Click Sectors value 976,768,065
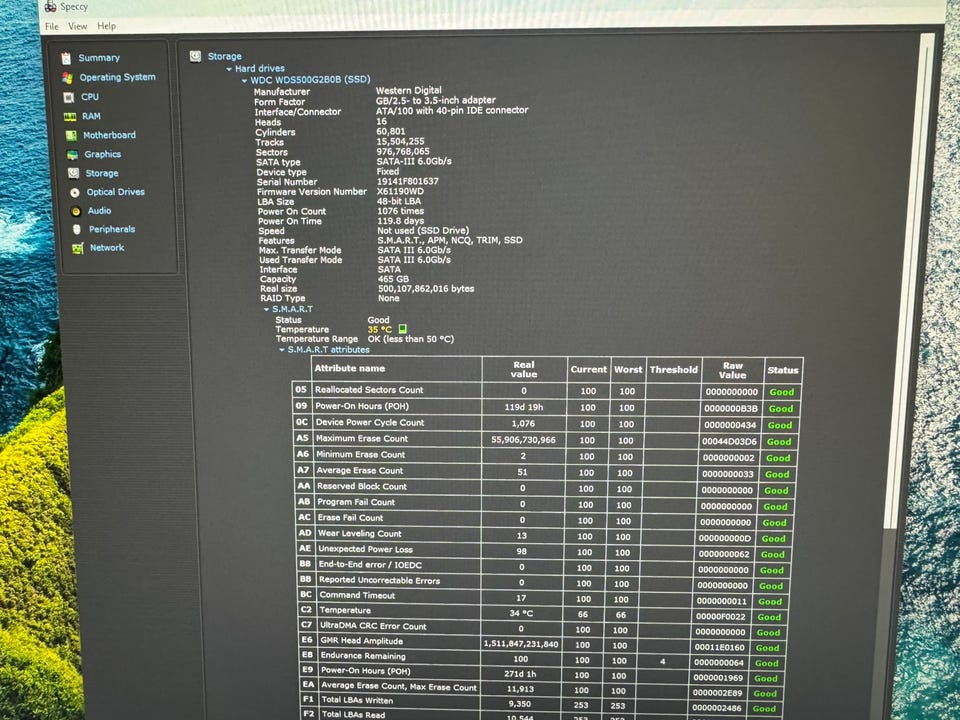The image size is (960, 720). [403, 151]
